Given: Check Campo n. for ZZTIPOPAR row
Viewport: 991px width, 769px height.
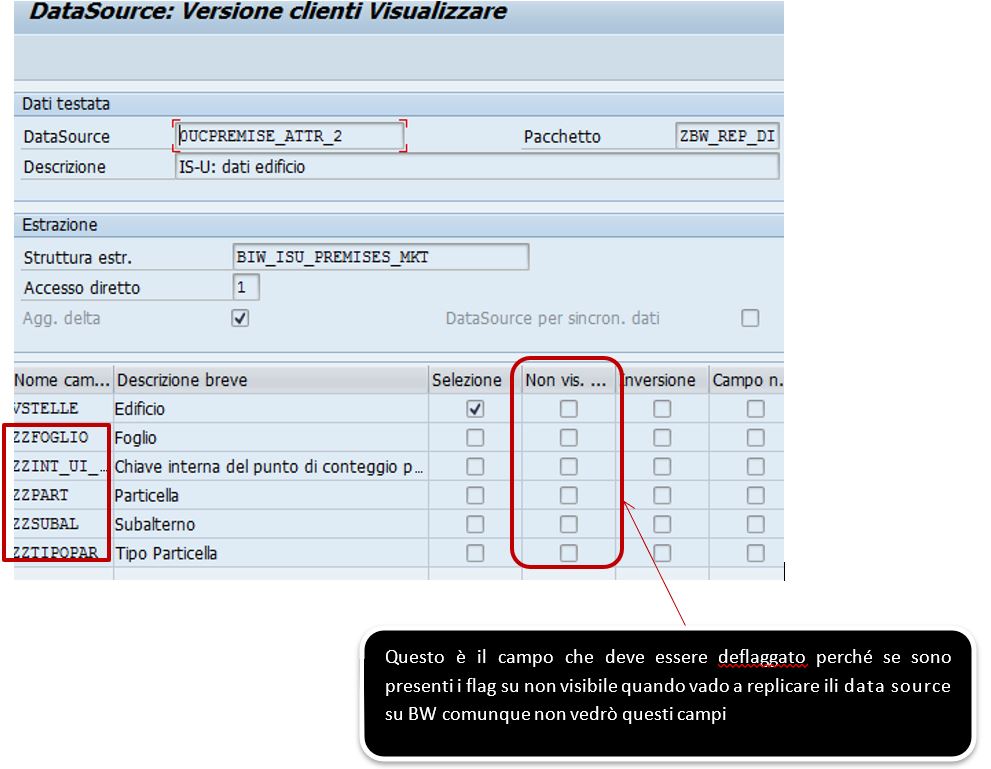Looking at the screenshot, I should [x=756, y=554].
